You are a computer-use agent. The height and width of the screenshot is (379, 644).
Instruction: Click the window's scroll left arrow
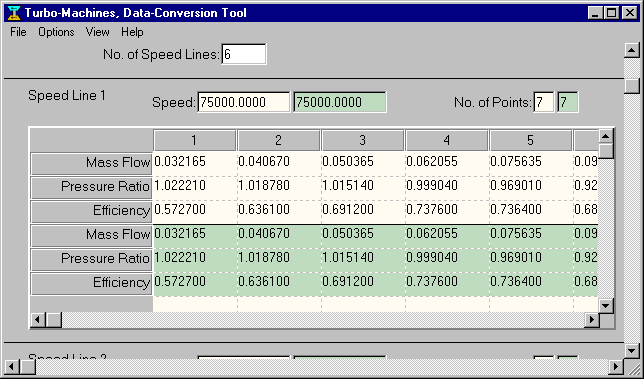(12, 366)
